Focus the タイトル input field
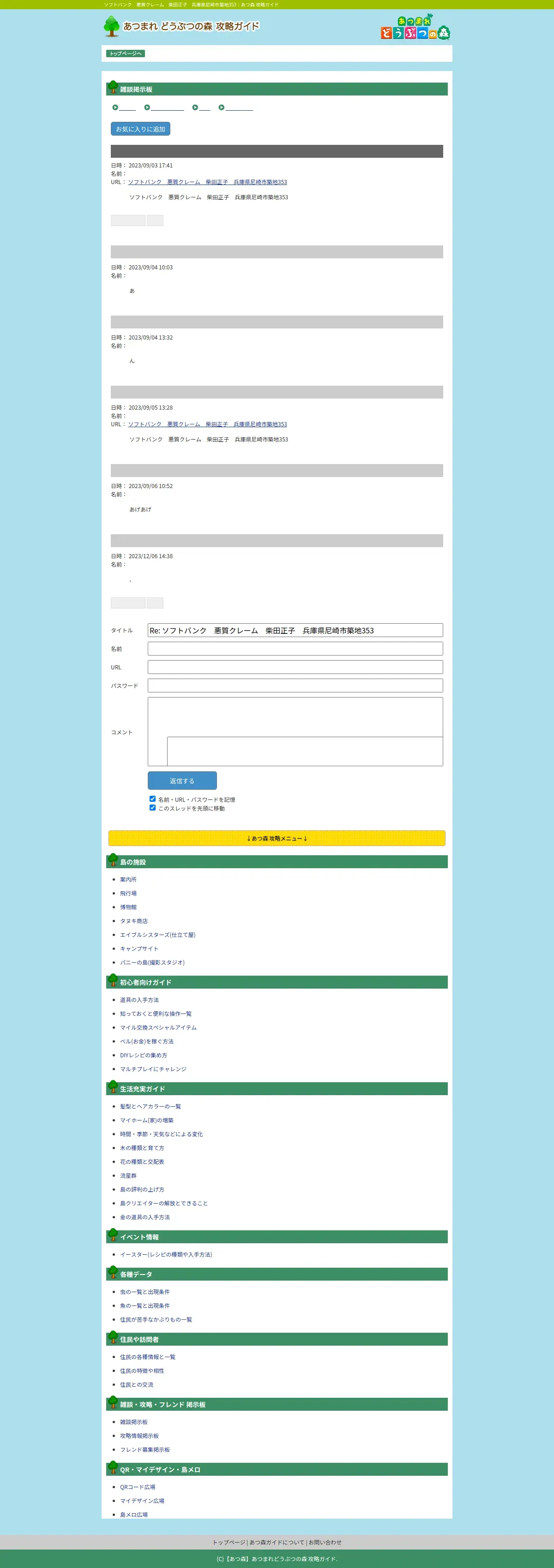The image size is (554, 1568). [295, 630]
